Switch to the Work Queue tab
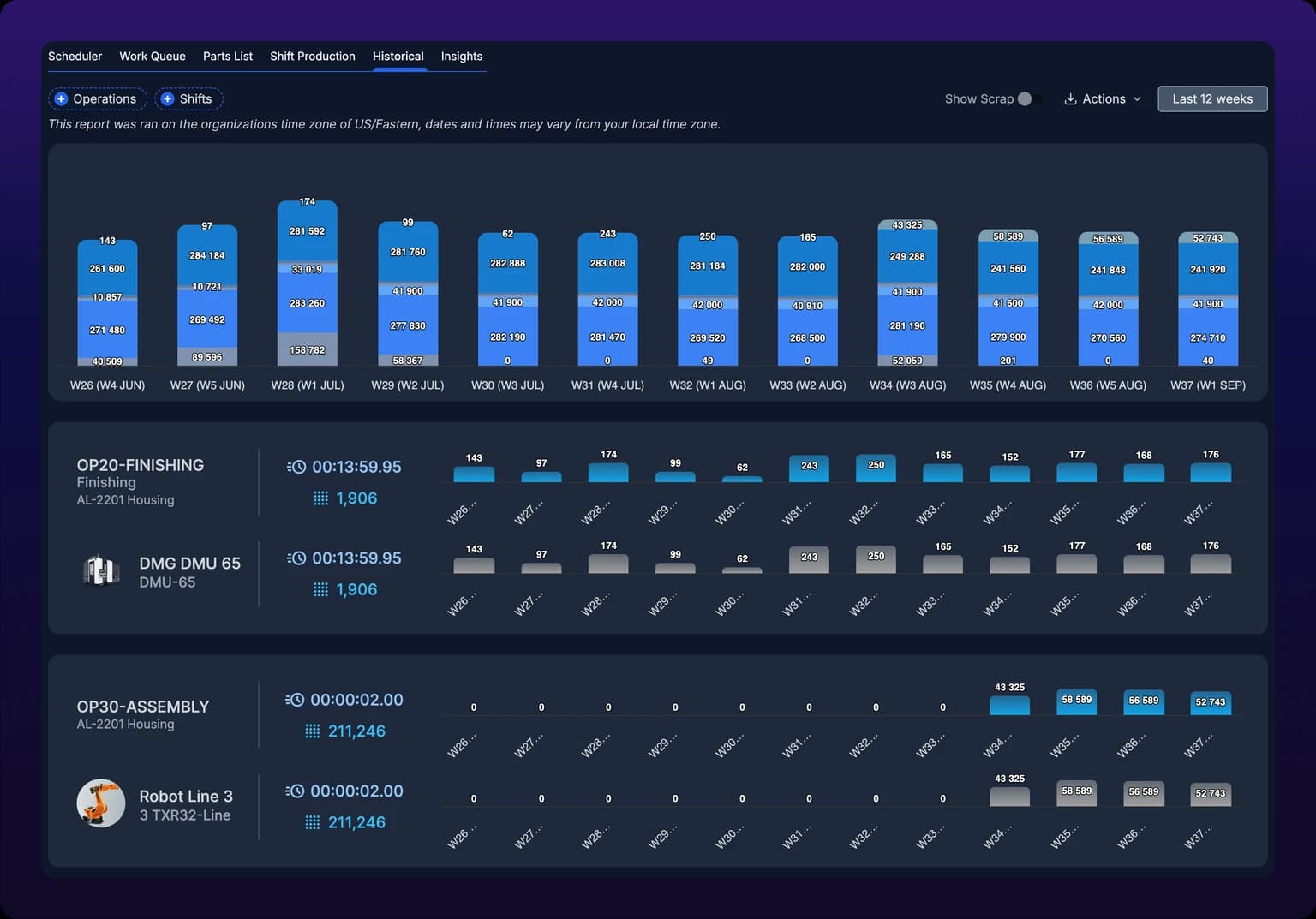1316x919 pixels. [153, 57]
